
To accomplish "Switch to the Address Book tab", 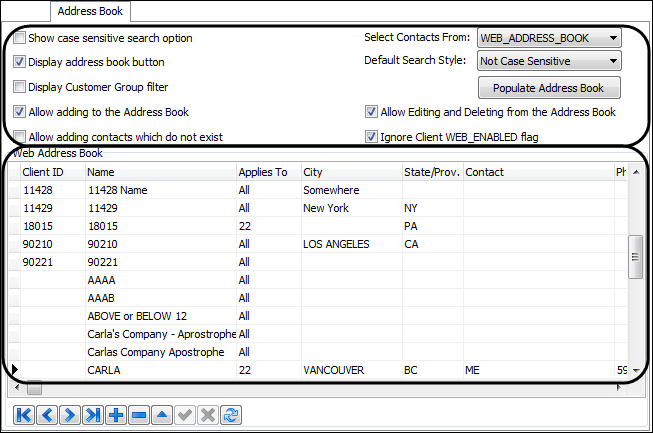I will tap(90, 12).
